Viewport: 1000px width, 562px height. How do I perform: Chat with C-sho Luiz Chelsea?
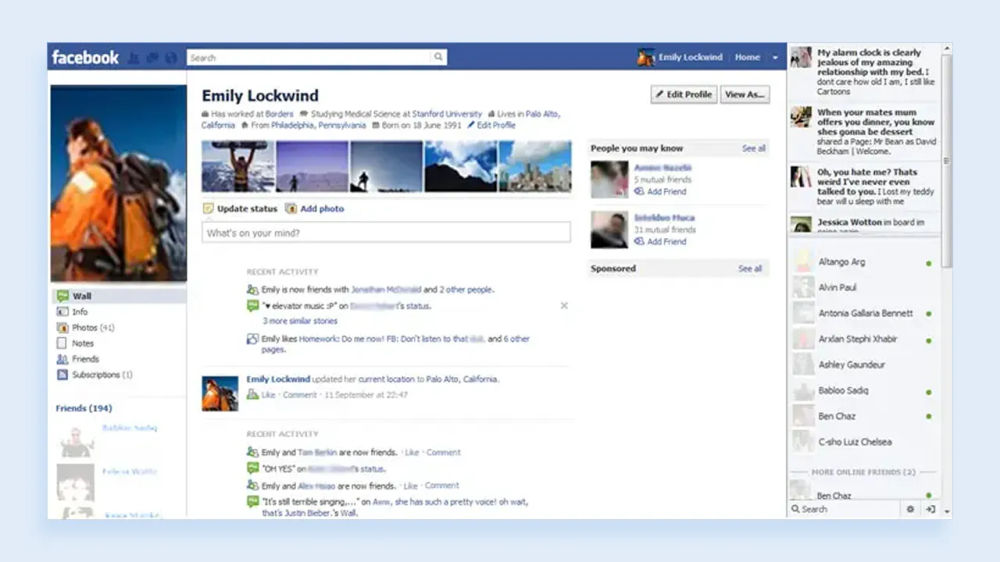pyautogui.click(x=864, y=442)
